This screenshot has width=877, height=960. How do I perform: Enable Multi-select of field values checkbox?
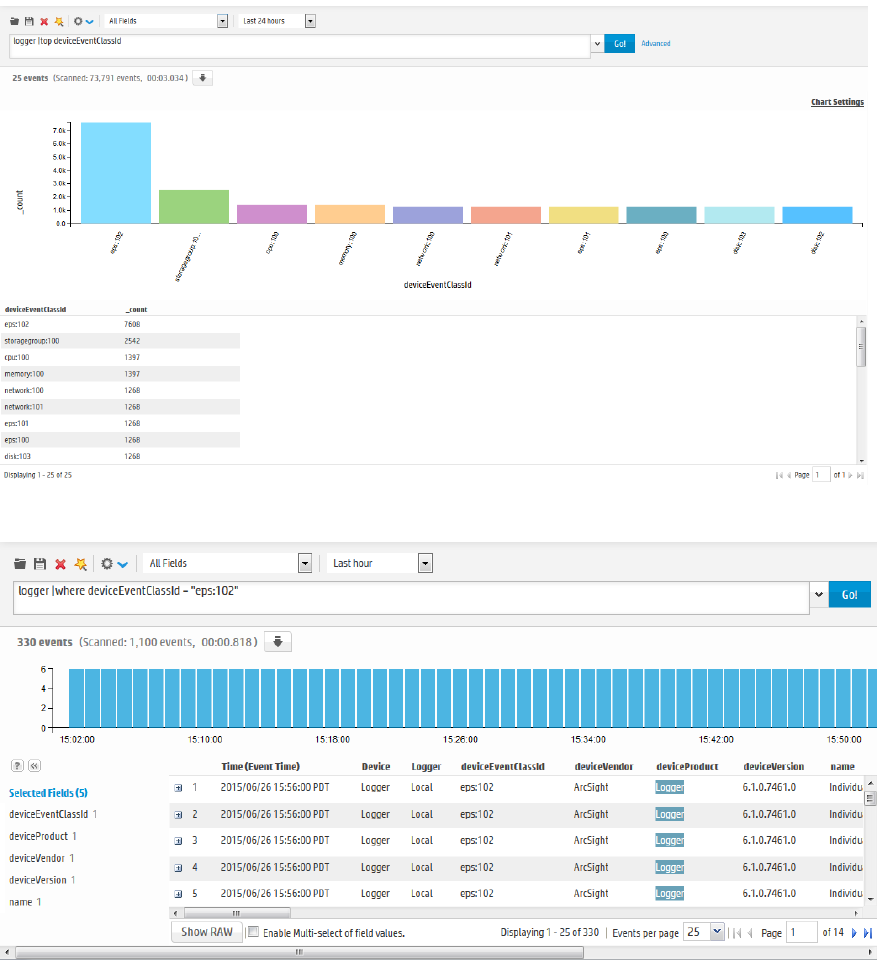(x=253, y=932)
